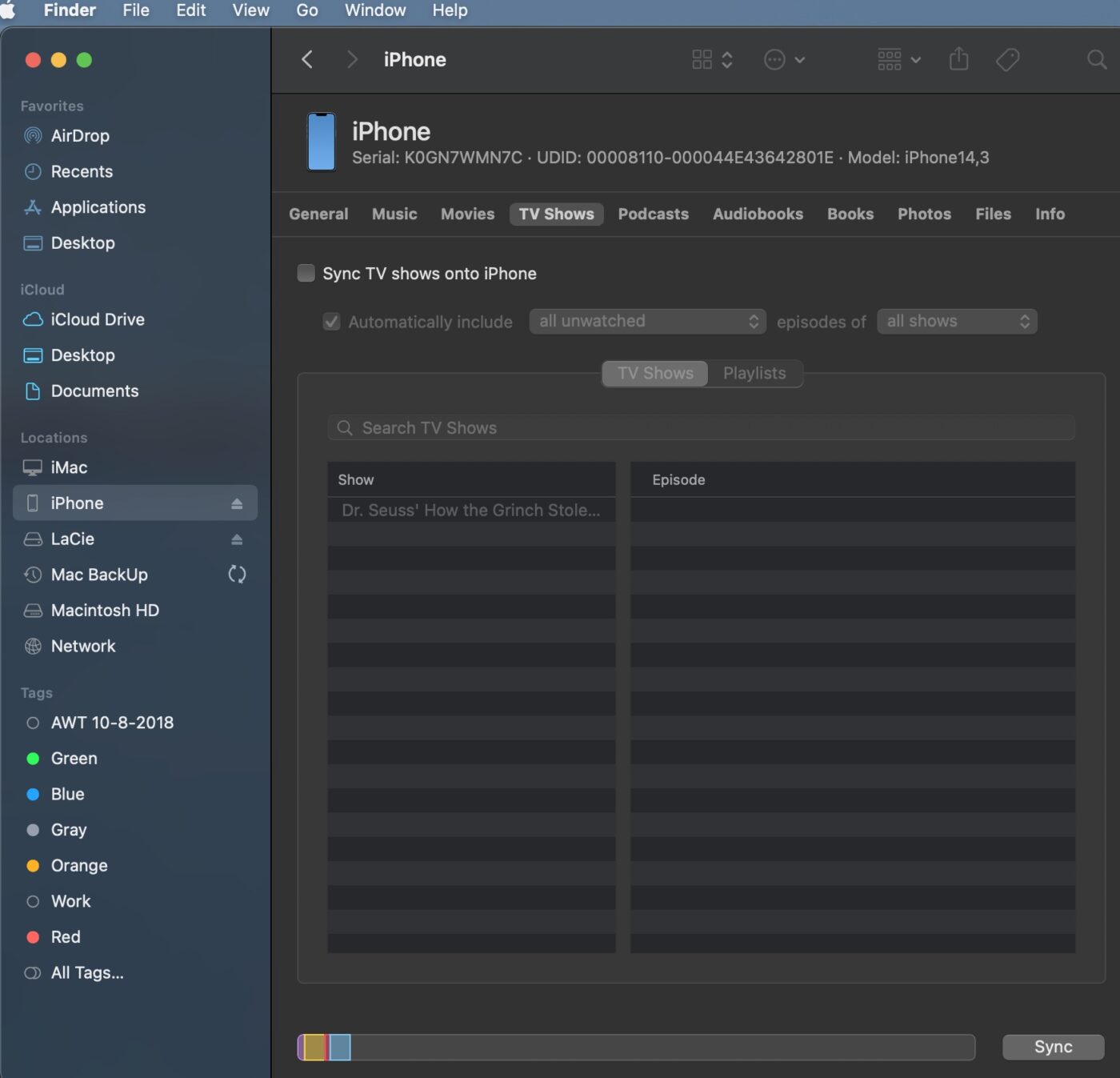Click the Network globe icon
Screen dimensions: 1120x1078
(33, 646)
